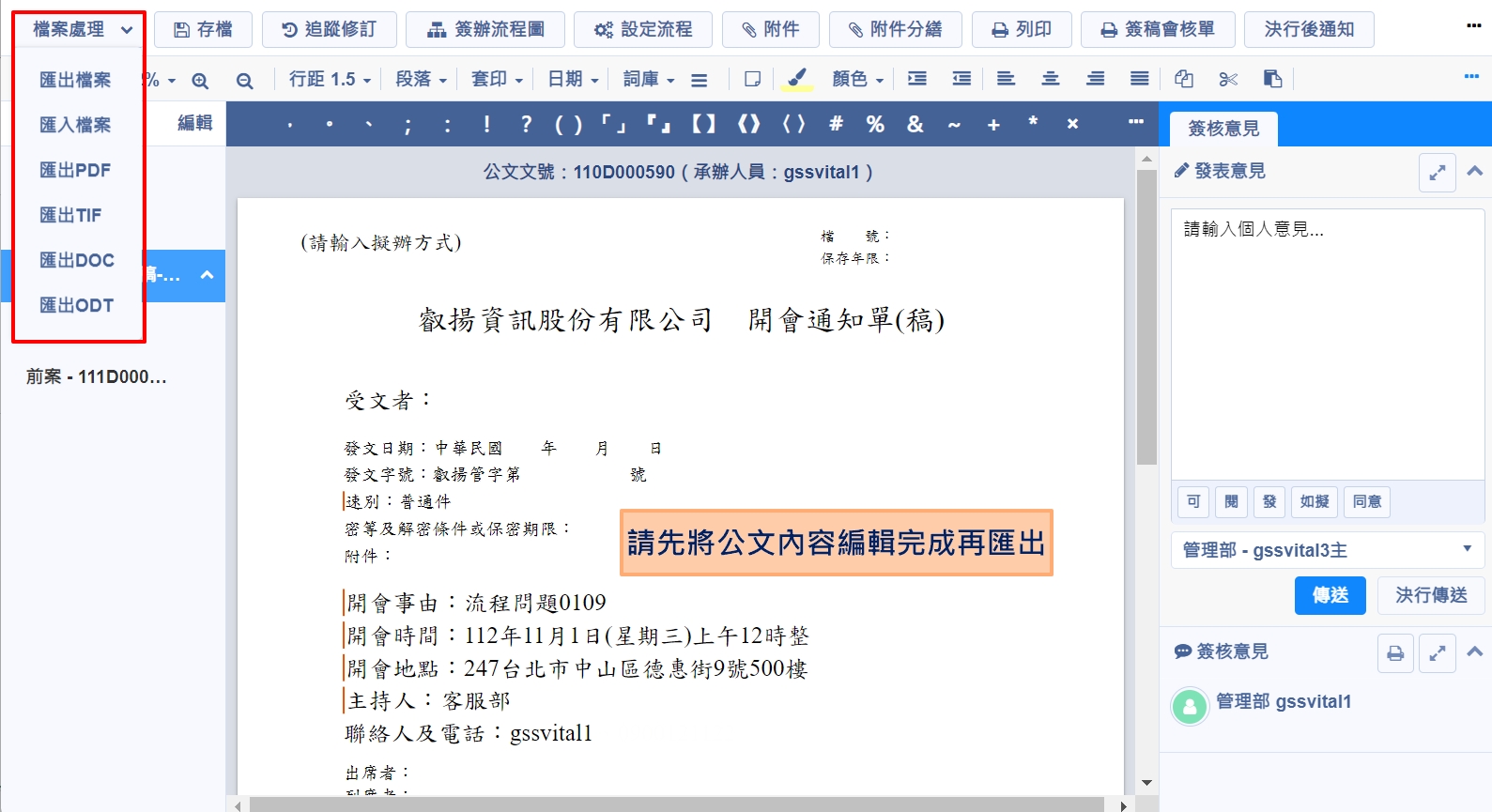Viewport: 1492px width, 812px height.
Task: Click the zoom in magnifier icon
Action: tap(200, 81)
